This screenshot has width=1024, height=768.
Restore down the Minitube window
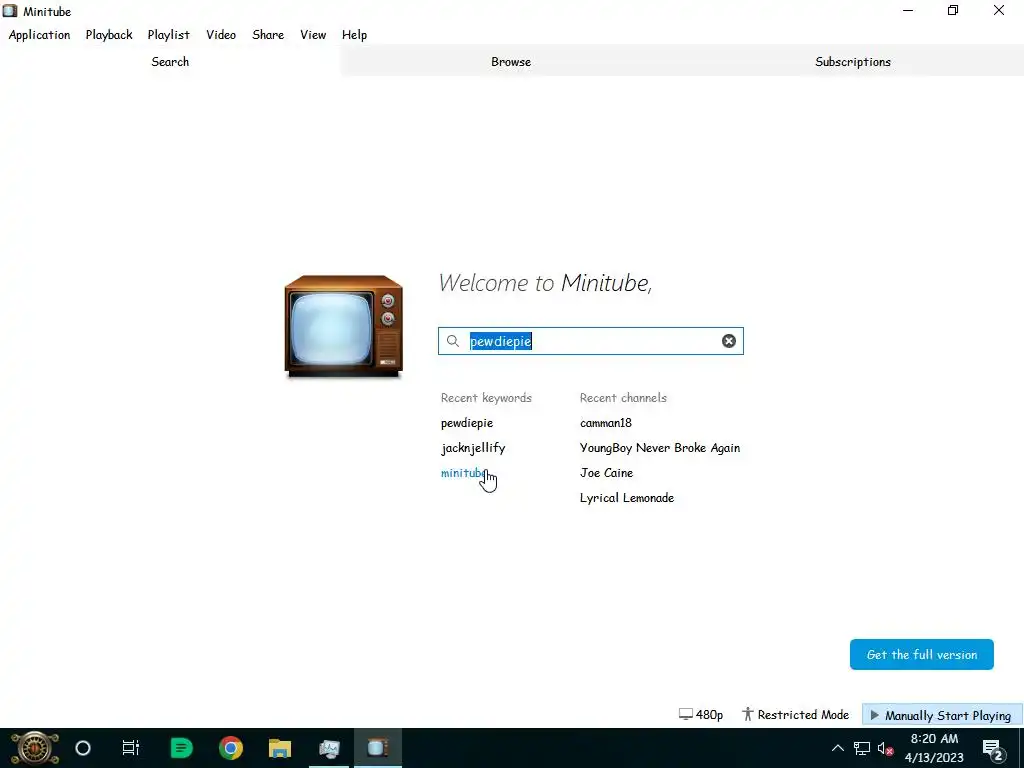[953, 10]
